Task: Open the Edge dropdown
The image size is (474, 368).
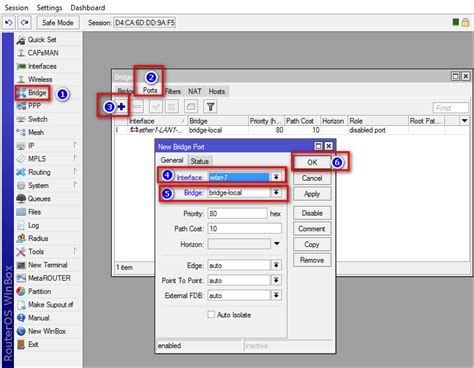Action: (276, 265)
